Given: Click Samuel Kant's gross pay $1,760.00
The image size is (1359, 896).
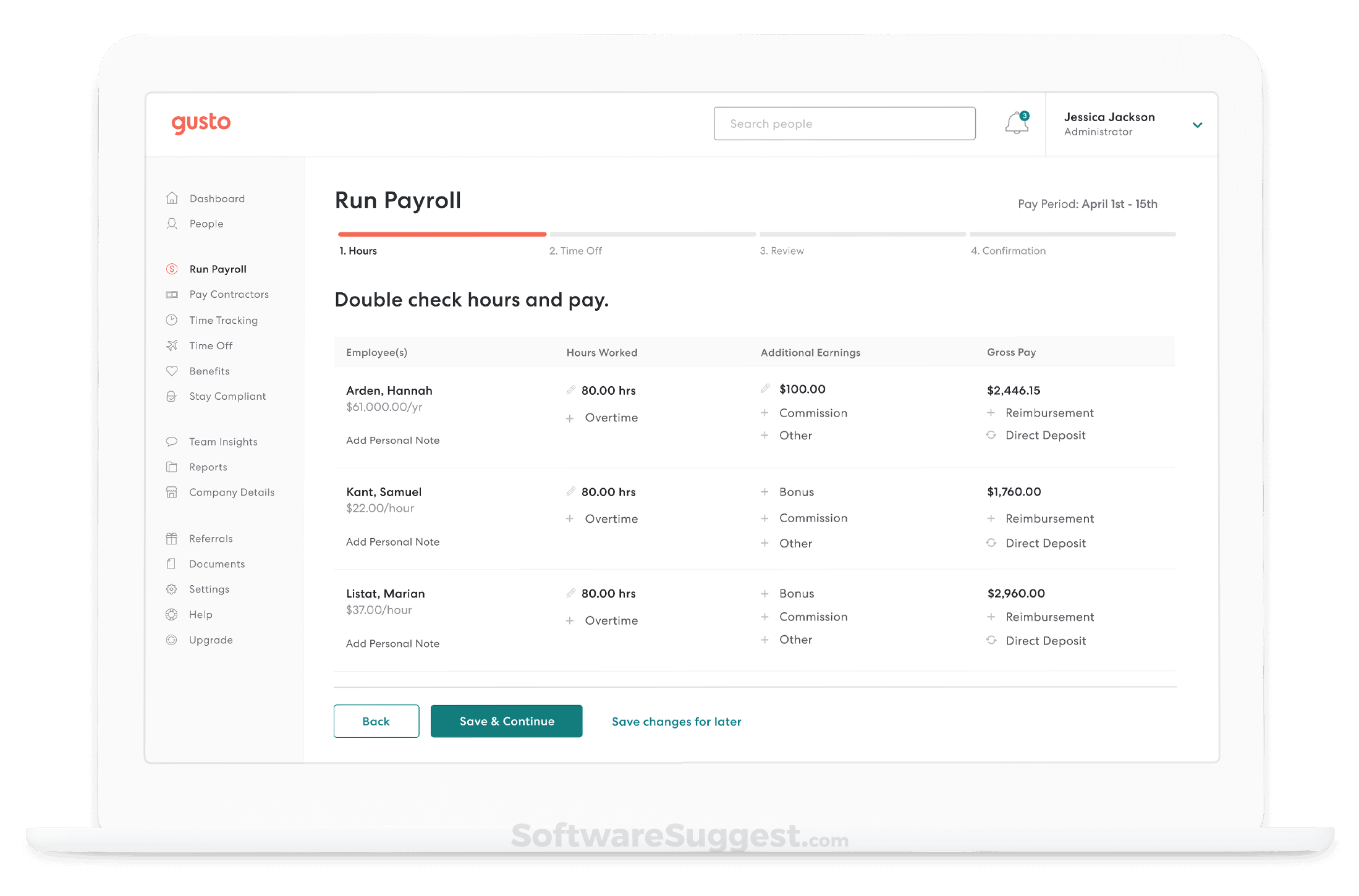Looking at the screenshot, I should pos(1014,492).
